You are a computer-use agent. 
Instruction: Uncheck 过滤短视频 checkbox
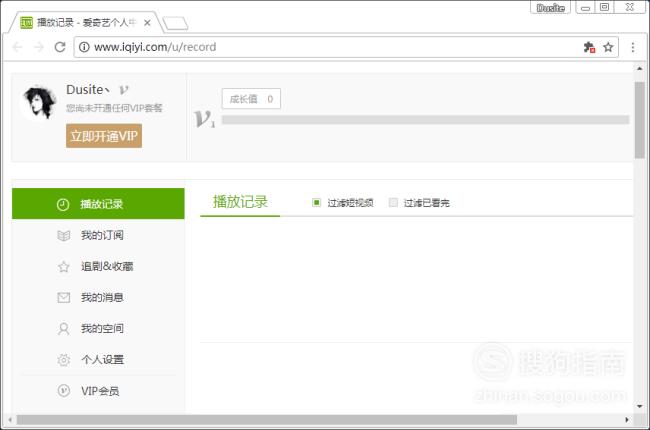click(x=316, y=202)
